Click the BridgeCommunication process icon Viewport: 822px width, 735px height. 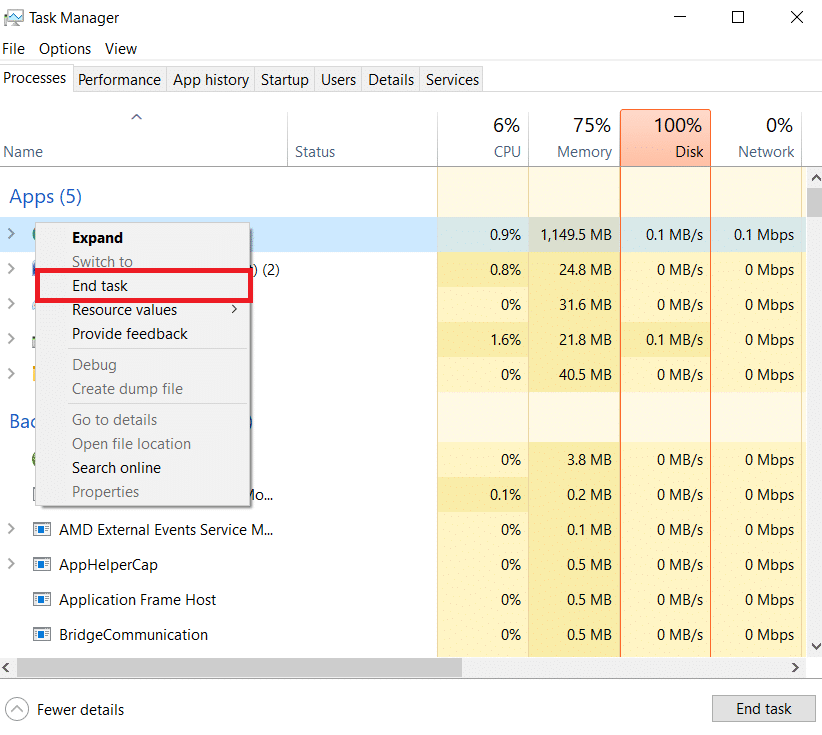[41, 634]
